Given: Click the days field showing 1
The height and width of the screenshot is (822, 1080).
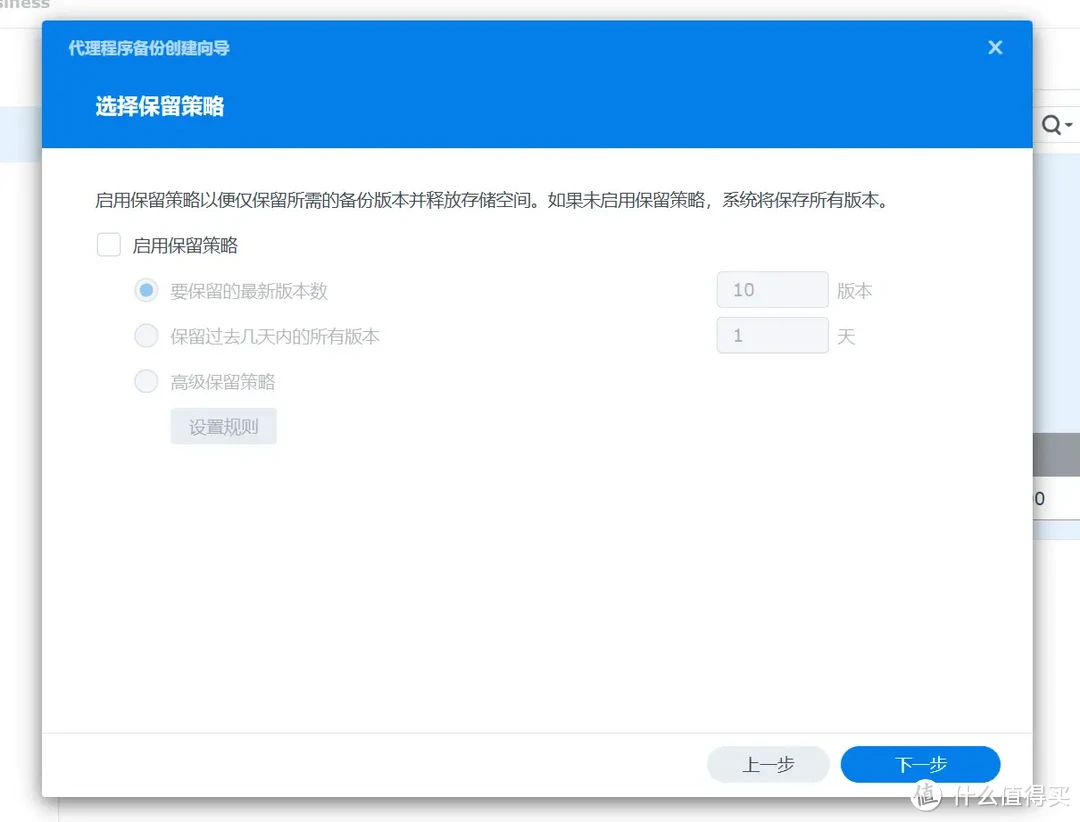Looking at the screenshot, I should (772, 335).
